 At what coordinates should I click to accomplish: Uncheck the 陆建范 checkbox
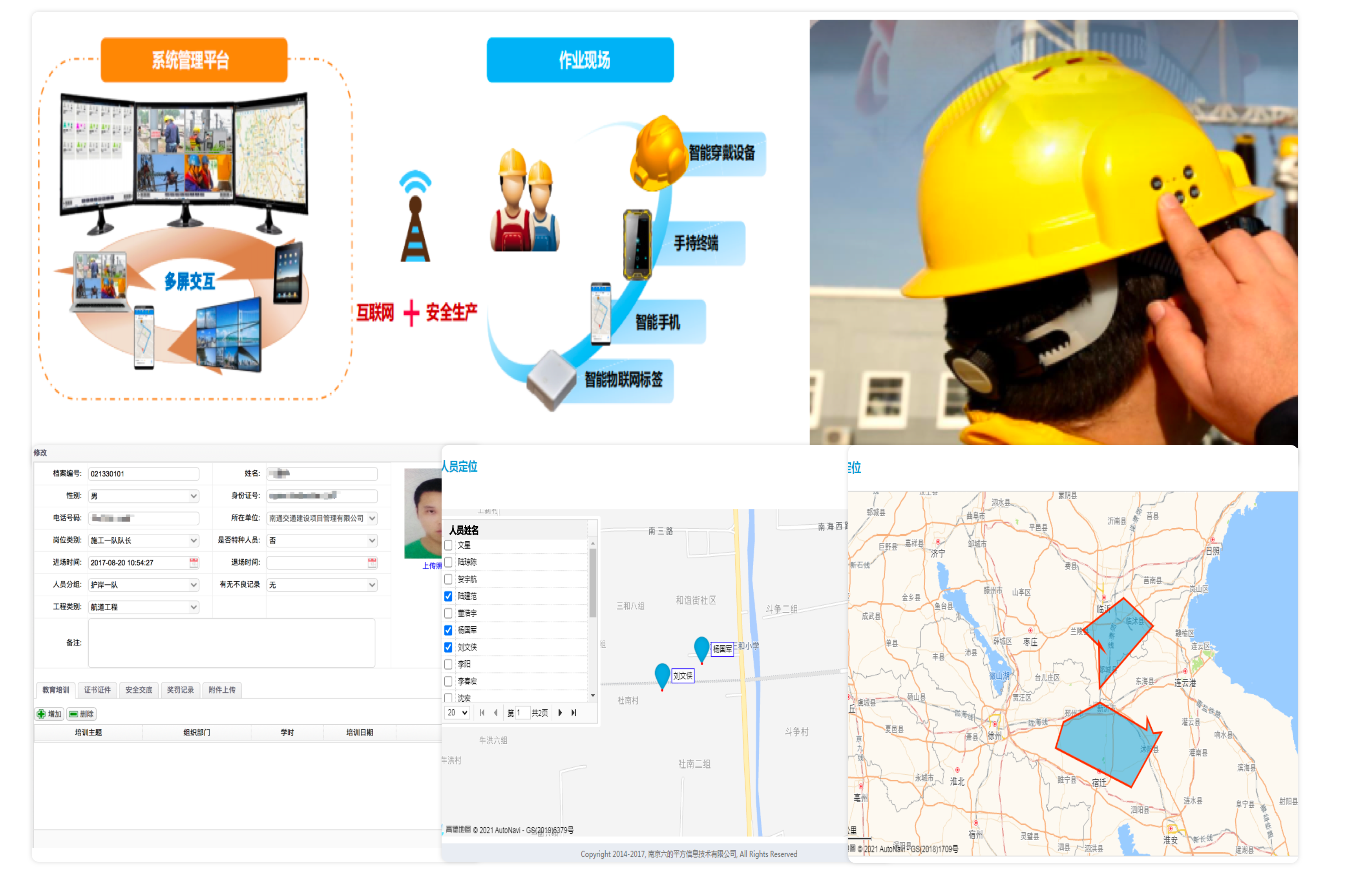point(448,596)
